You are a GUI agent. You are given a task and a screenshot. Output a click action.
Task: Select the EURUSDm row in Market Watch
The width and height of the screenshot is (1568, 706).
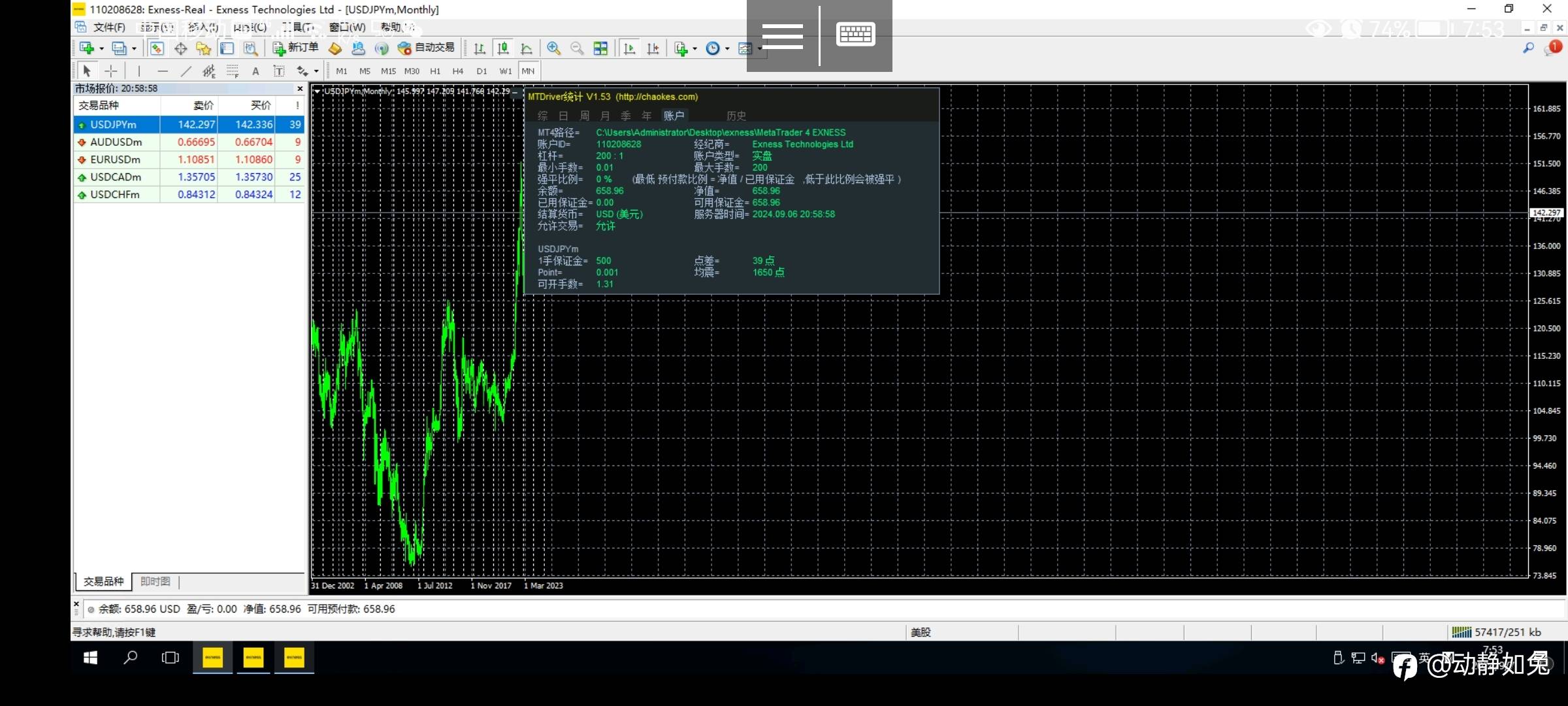coord(115,160)
